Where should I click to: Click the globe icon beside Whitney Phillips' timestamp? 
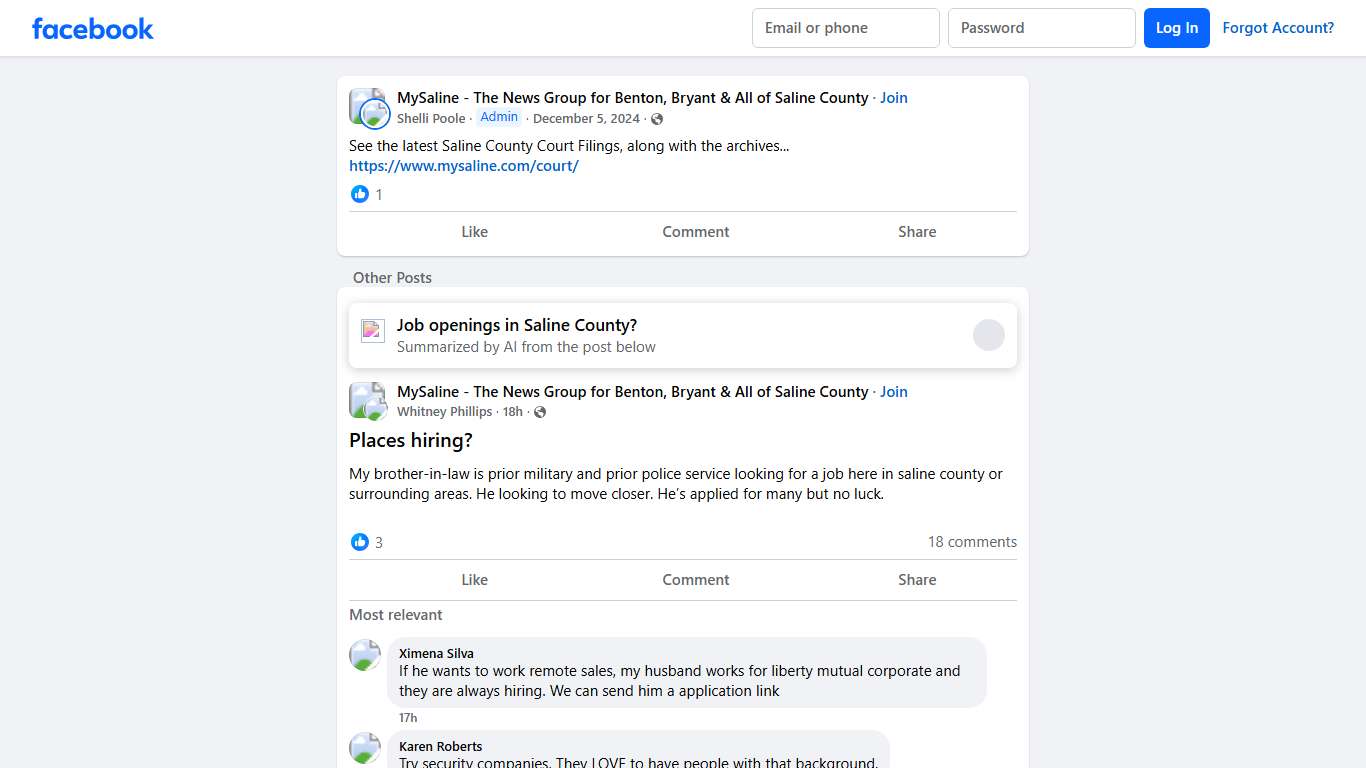(539, 411)
